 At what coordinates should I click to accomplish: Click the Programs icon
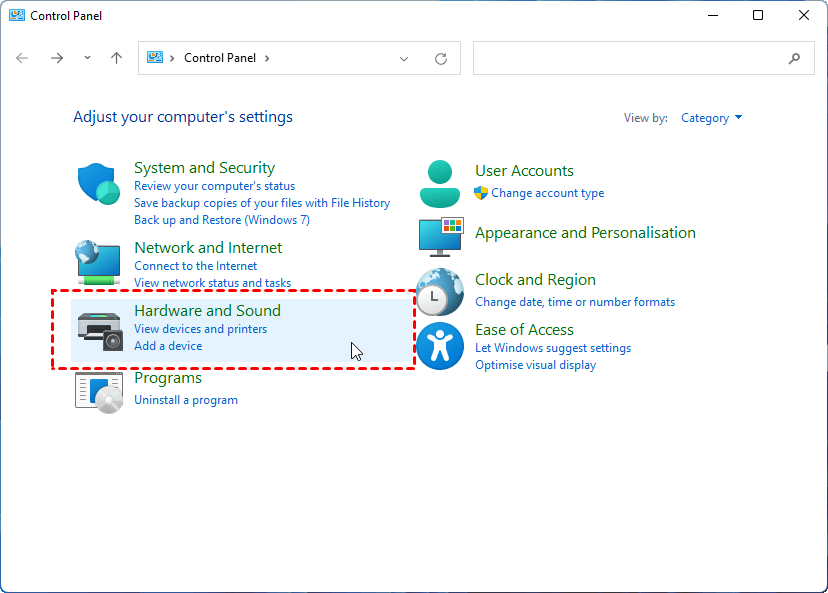(99, 389)
